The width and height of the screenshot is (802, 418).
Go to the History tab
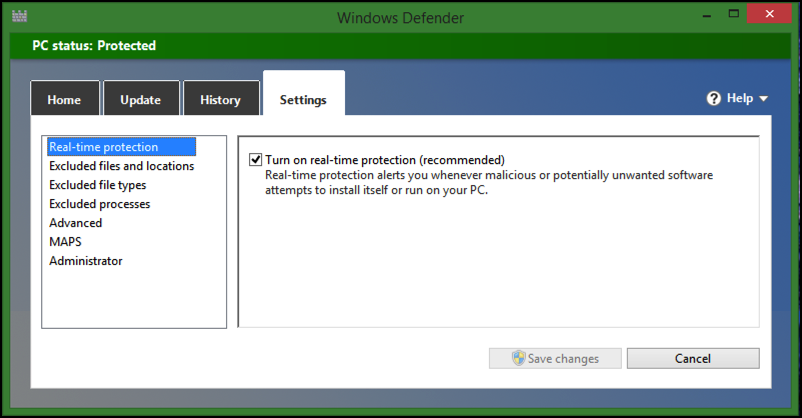pyautogui.click(x=221, y=98)
